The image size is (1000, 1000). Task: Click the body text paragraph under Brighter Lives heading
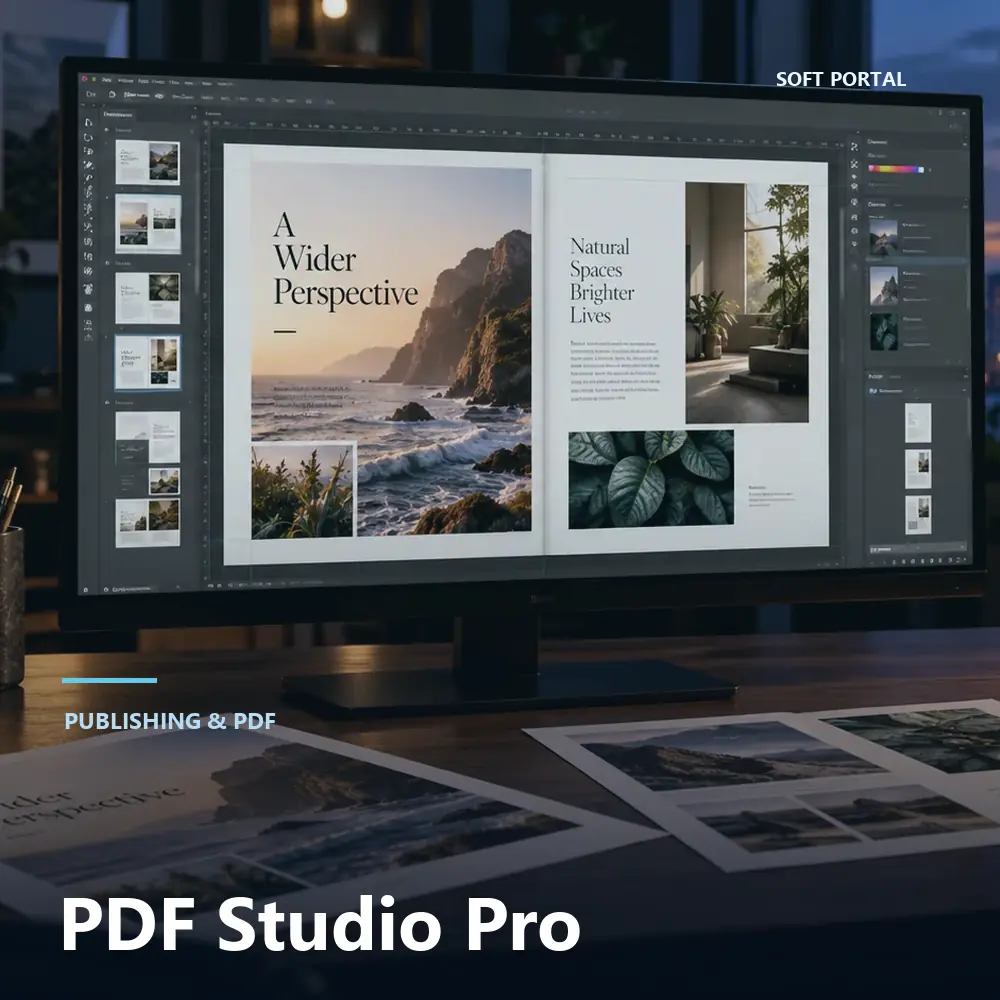click(614, 371)
